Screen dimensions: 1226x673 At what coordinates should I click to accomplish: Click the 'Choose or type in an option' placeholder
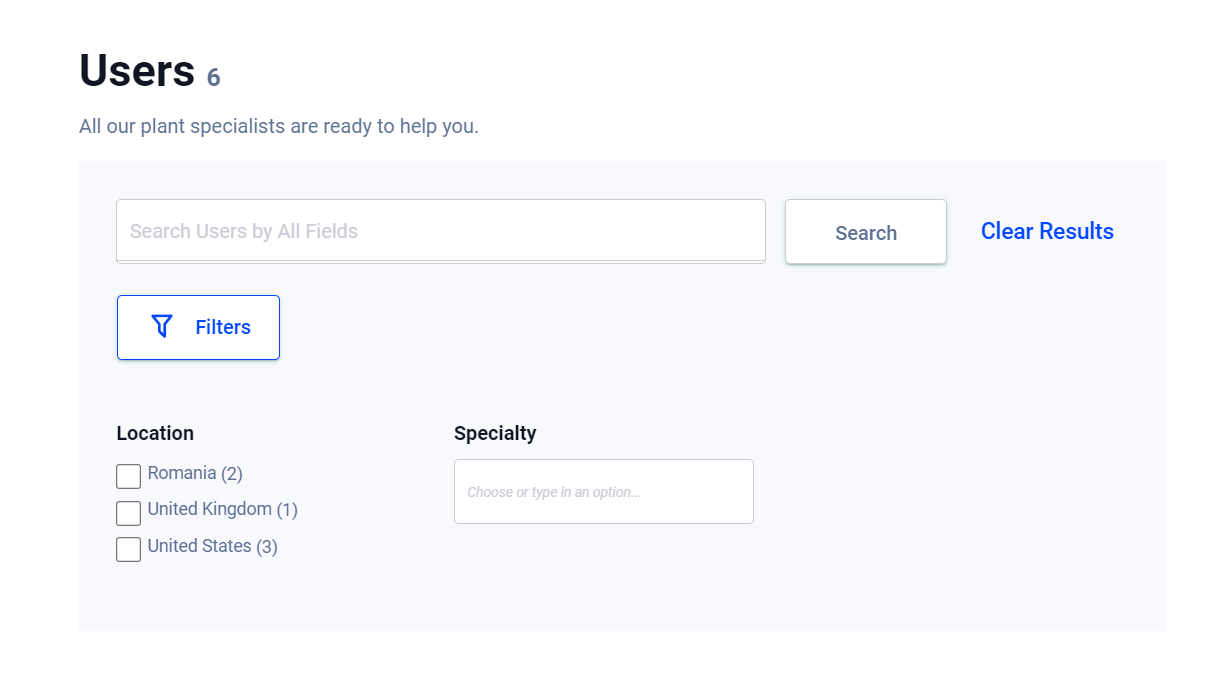click(554, 492)
